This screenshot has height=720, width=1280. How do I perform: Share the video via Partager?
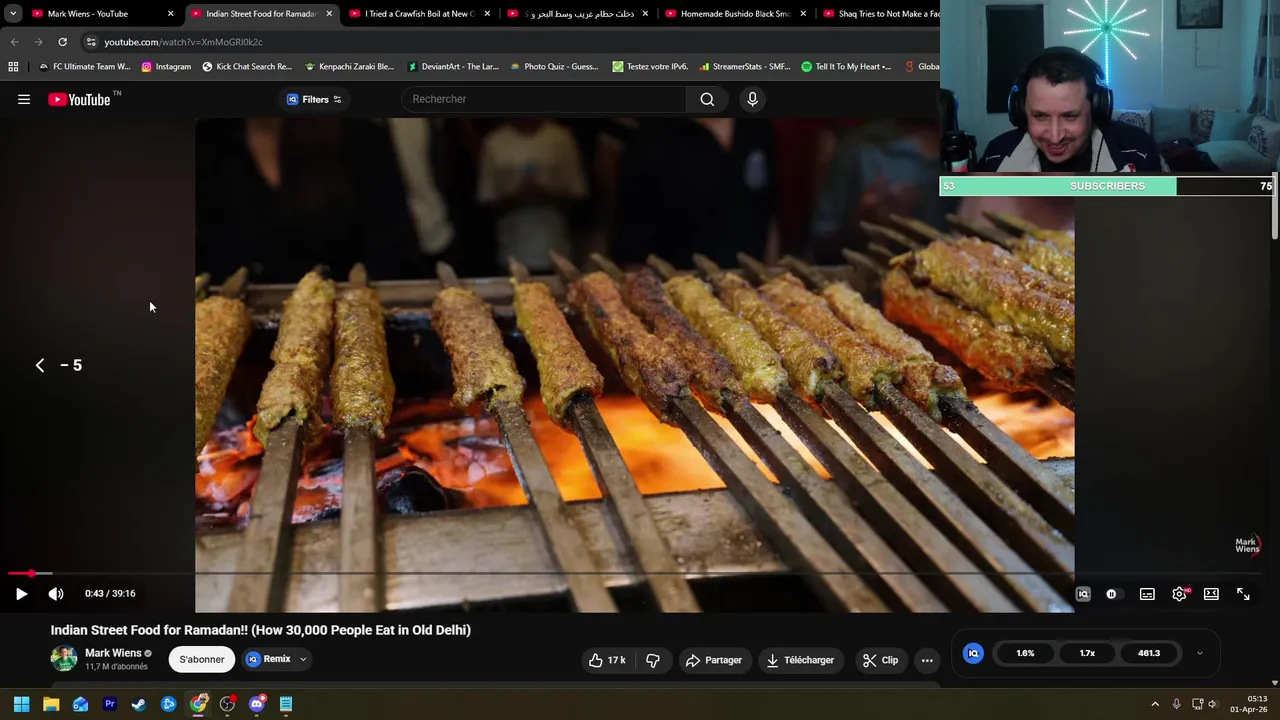click(713, 660)
